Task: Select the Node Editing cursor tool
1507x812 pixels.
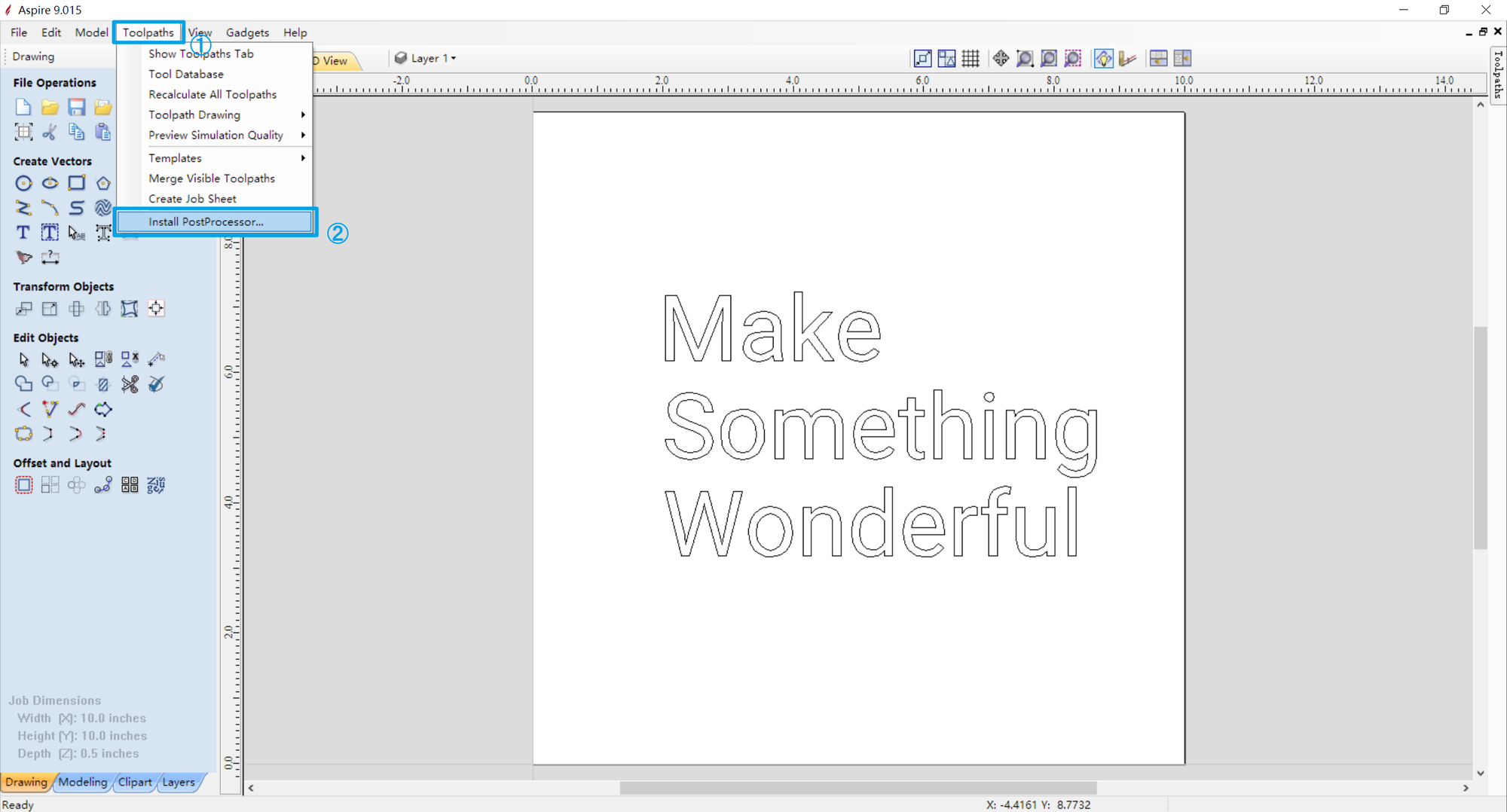Action: pos(50,359)
